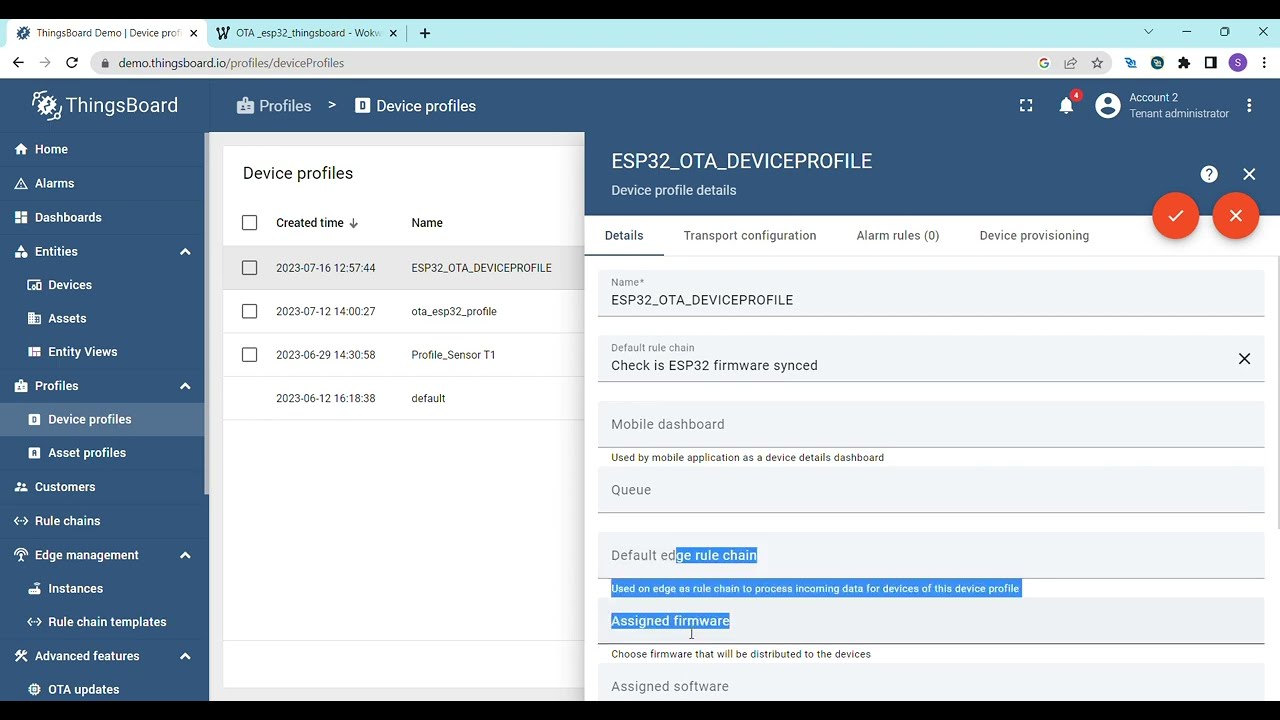The image size is (1280, 720).
Task: Check the Profile_Sensor T1 row checkbox
Action: [249, 355]
